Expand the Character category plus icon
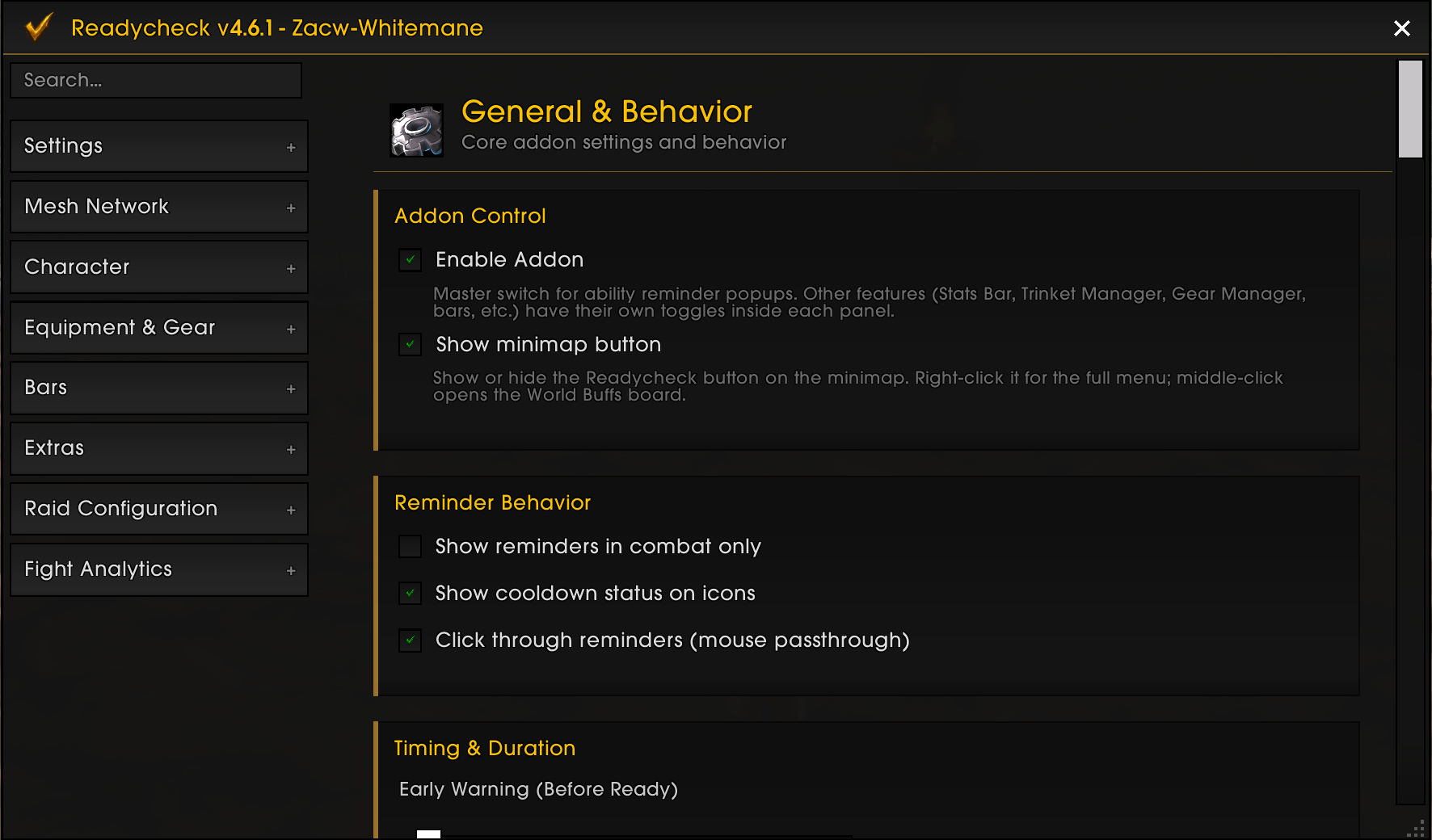1432x840 pixels. coord(291,268)
